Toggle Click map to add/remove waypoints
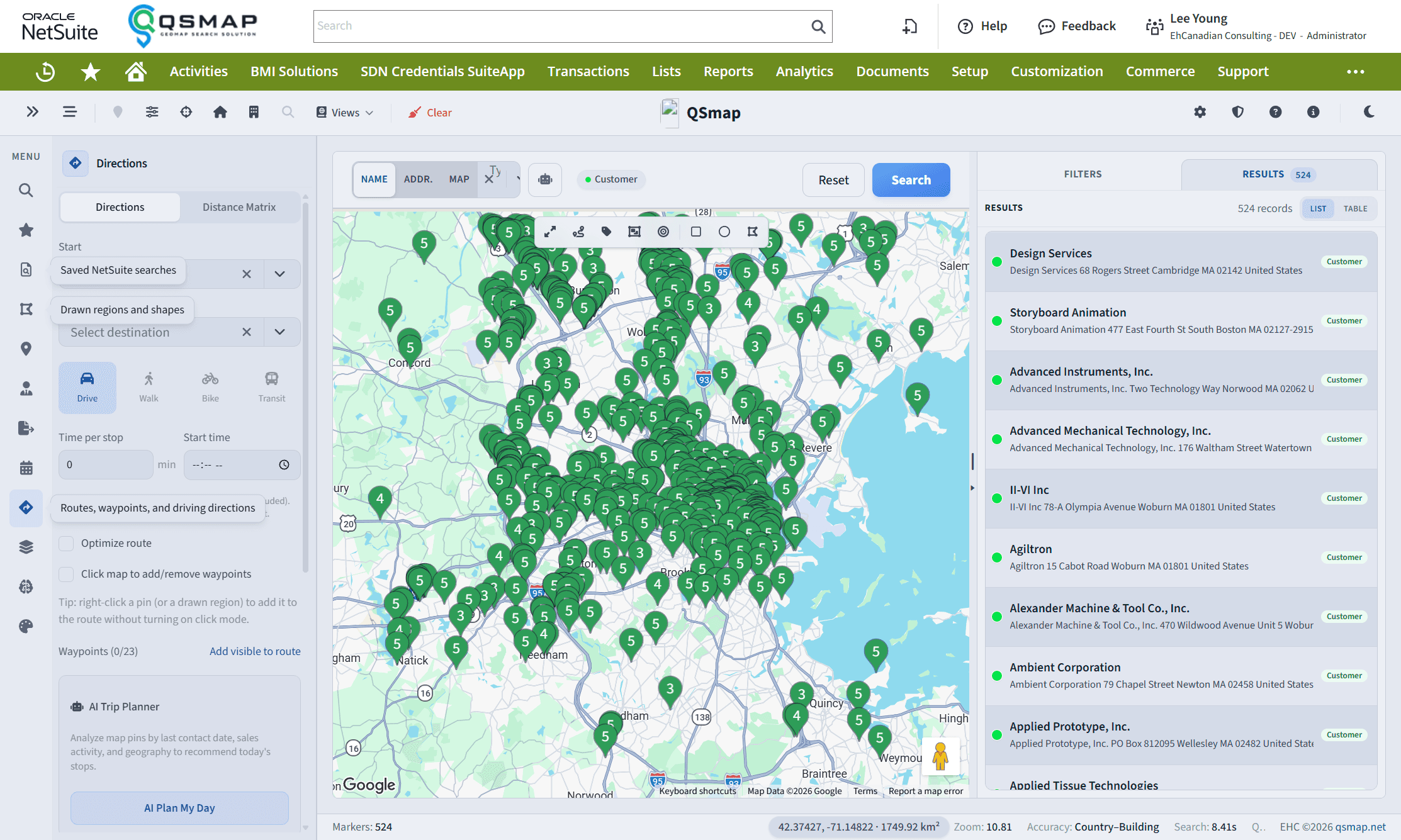The height and width of the screenshot is (840, 1401). point(66,574)
